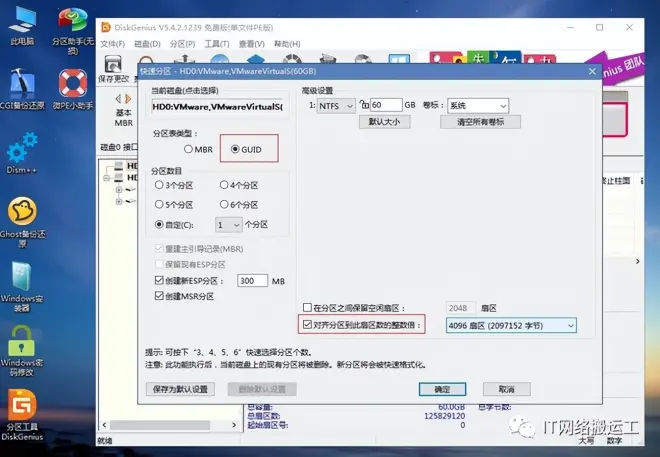Click the partition size field showing 60

pos(386,105)
